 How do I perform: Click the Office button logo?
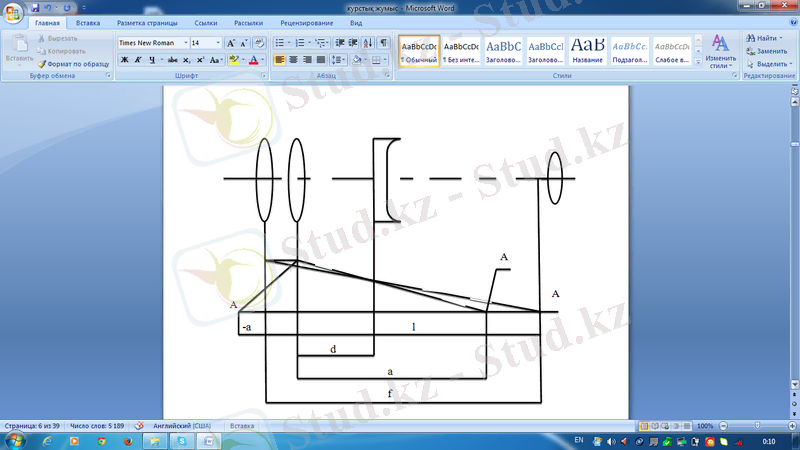point(12,12)
